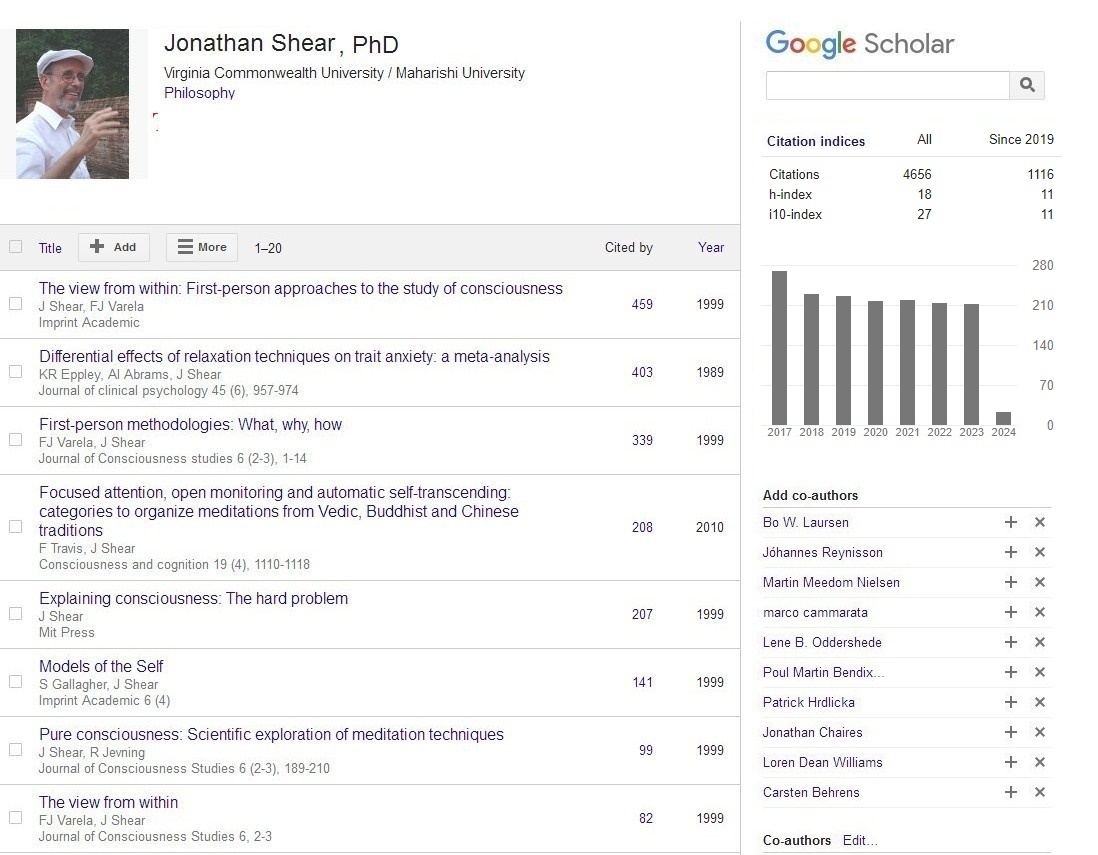Add Bo W. Laursen as co-author

pos(1011,522)
